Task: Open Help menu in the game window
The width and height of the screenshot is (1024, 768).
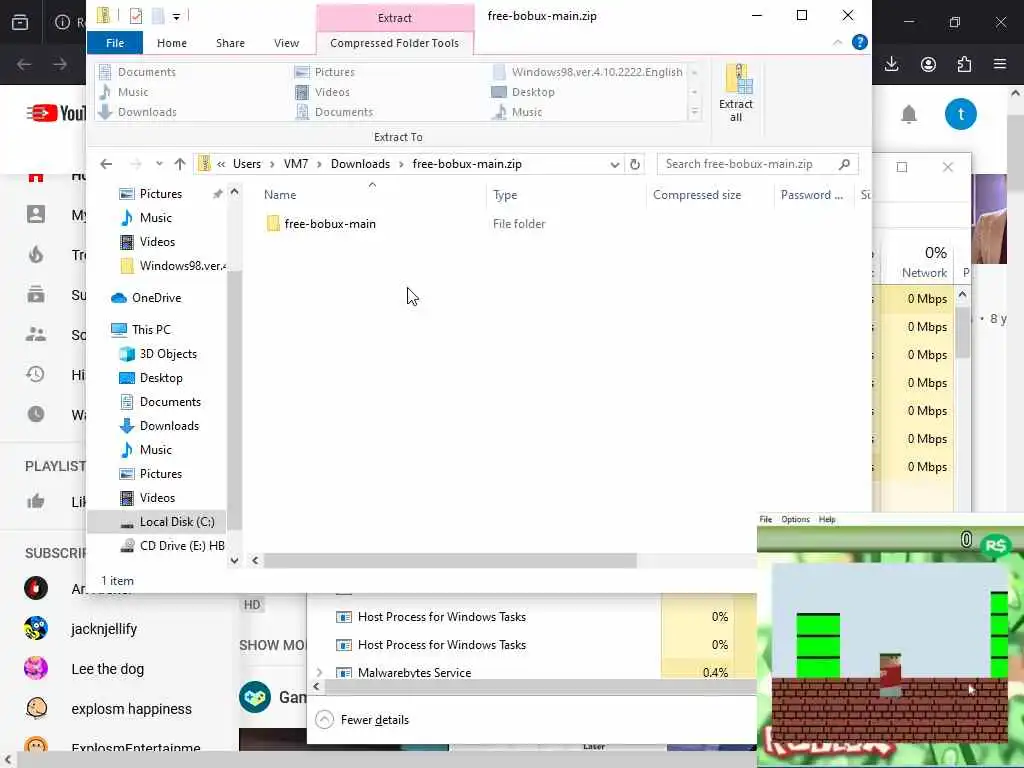Action: pos(827,519)
